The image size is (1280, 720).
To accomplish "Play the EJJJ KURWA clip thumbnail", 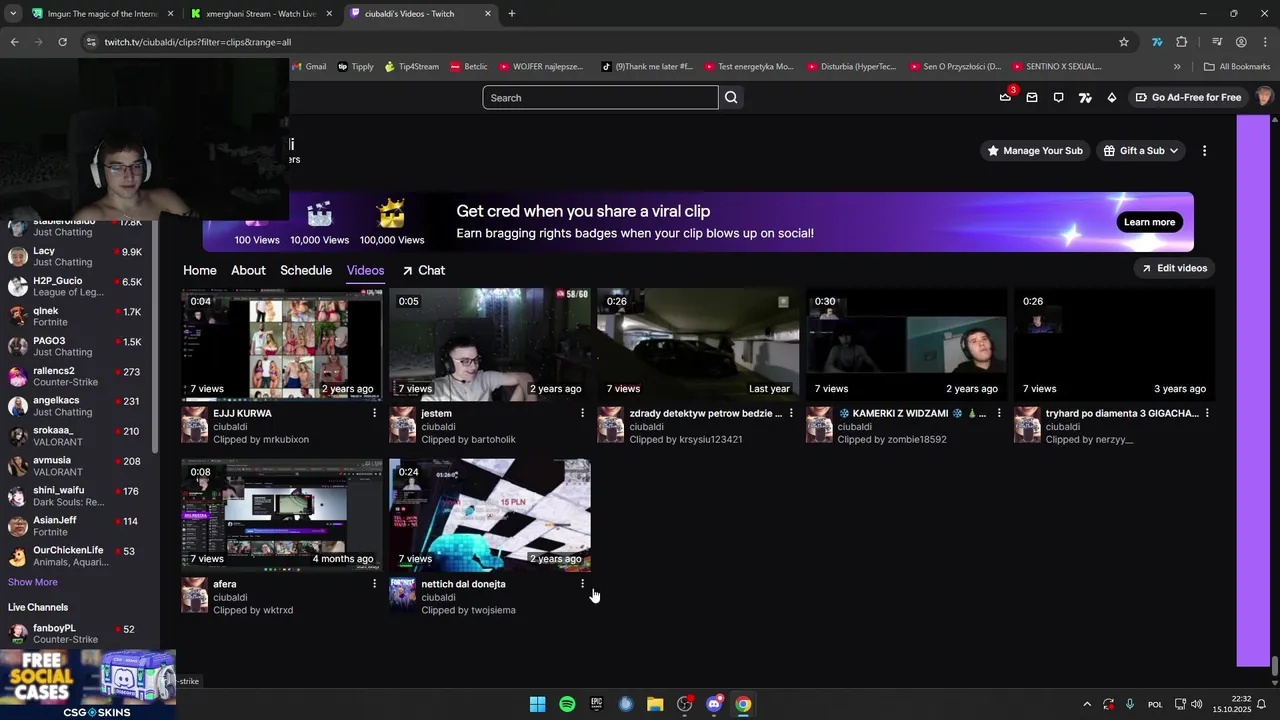I will pos(282,345).
